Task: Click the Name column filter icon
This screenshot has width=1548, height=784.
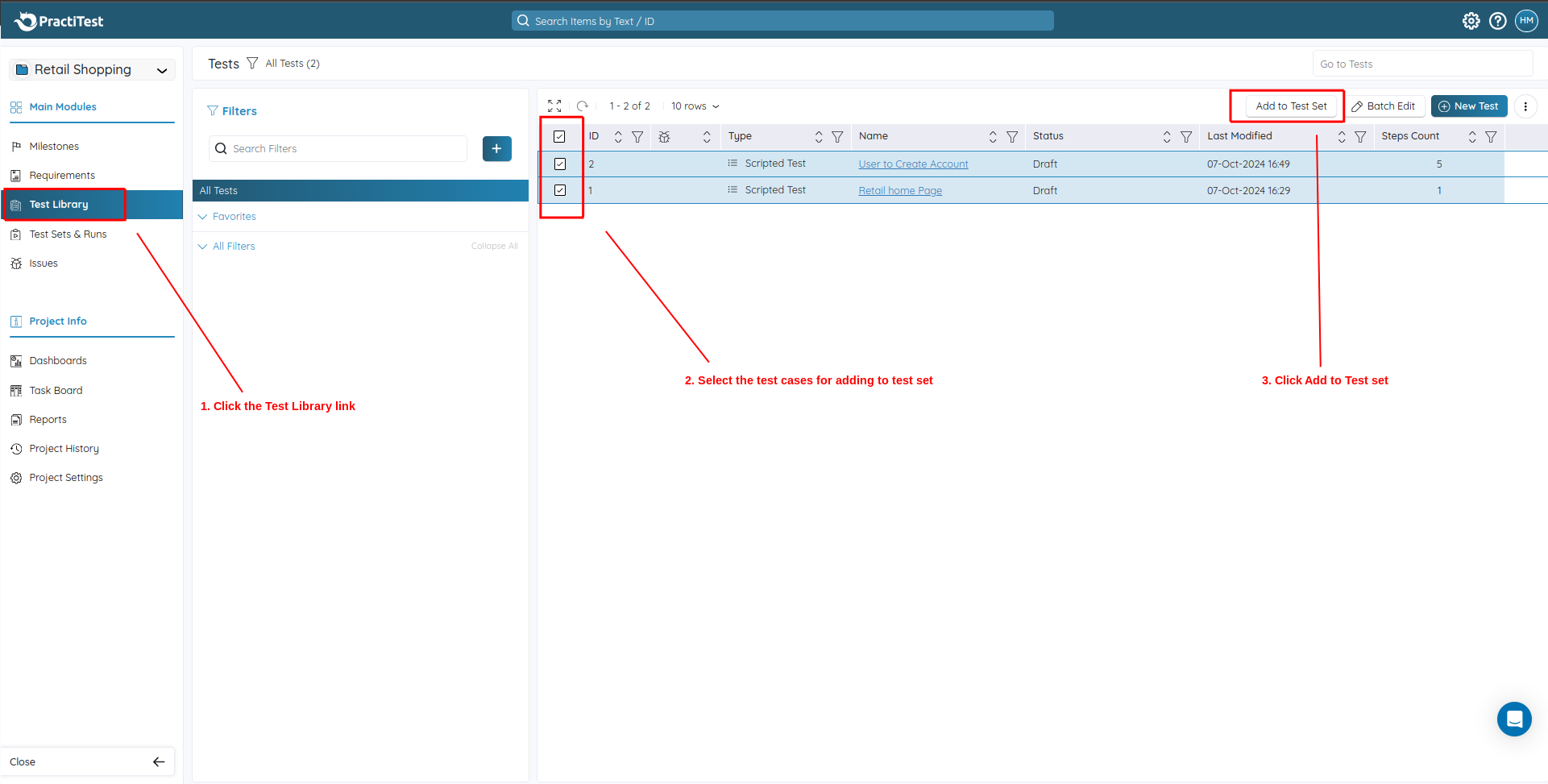Action: (1012, 137)
